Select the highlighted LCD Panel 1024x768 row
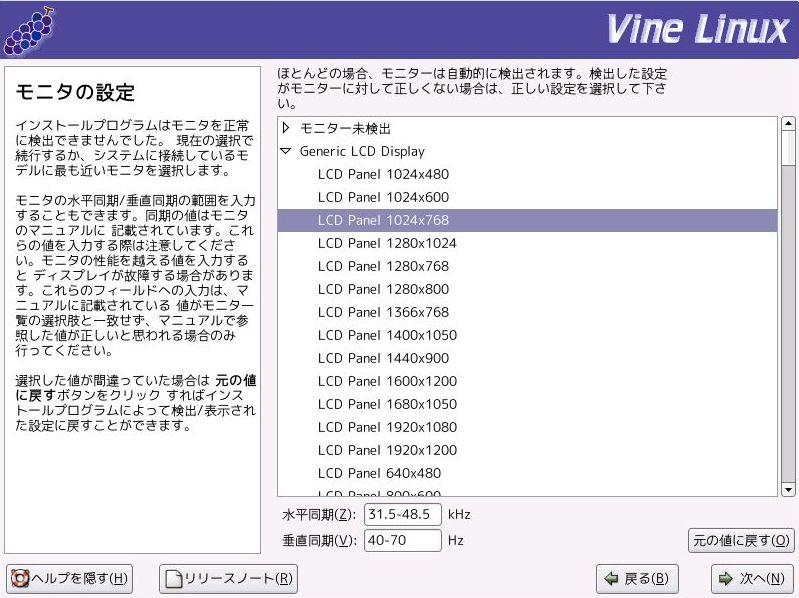The width and height of the screenshot is (799, 598). pos(527,220)
